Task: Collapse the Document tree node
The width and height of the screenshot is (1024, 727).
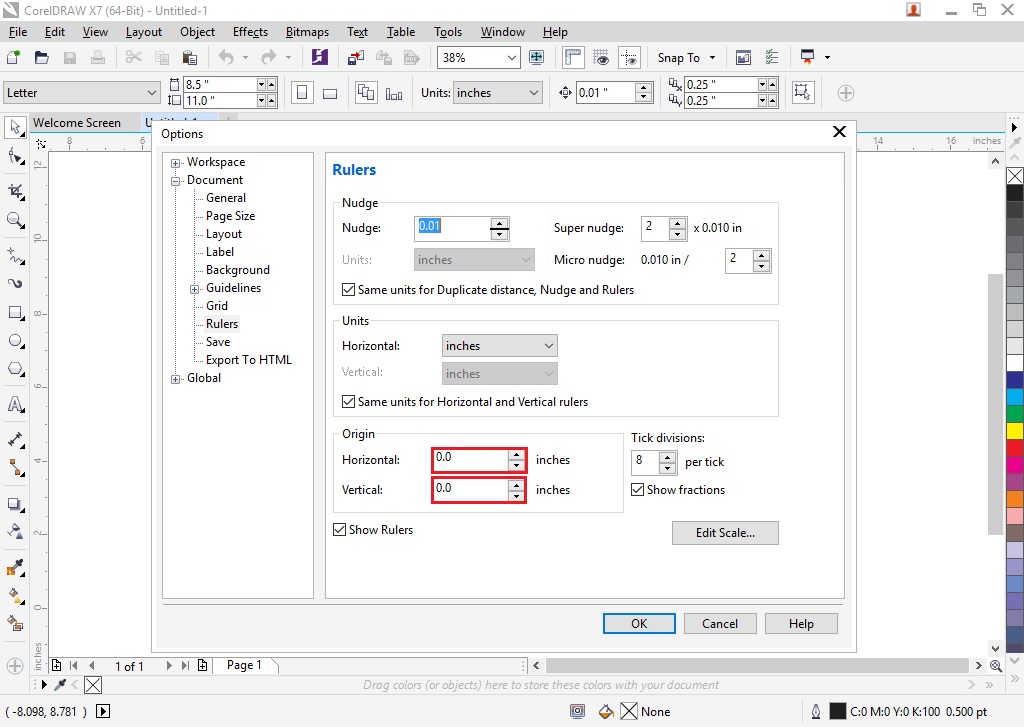Action: pyautogui.click(x=175, y=181)
